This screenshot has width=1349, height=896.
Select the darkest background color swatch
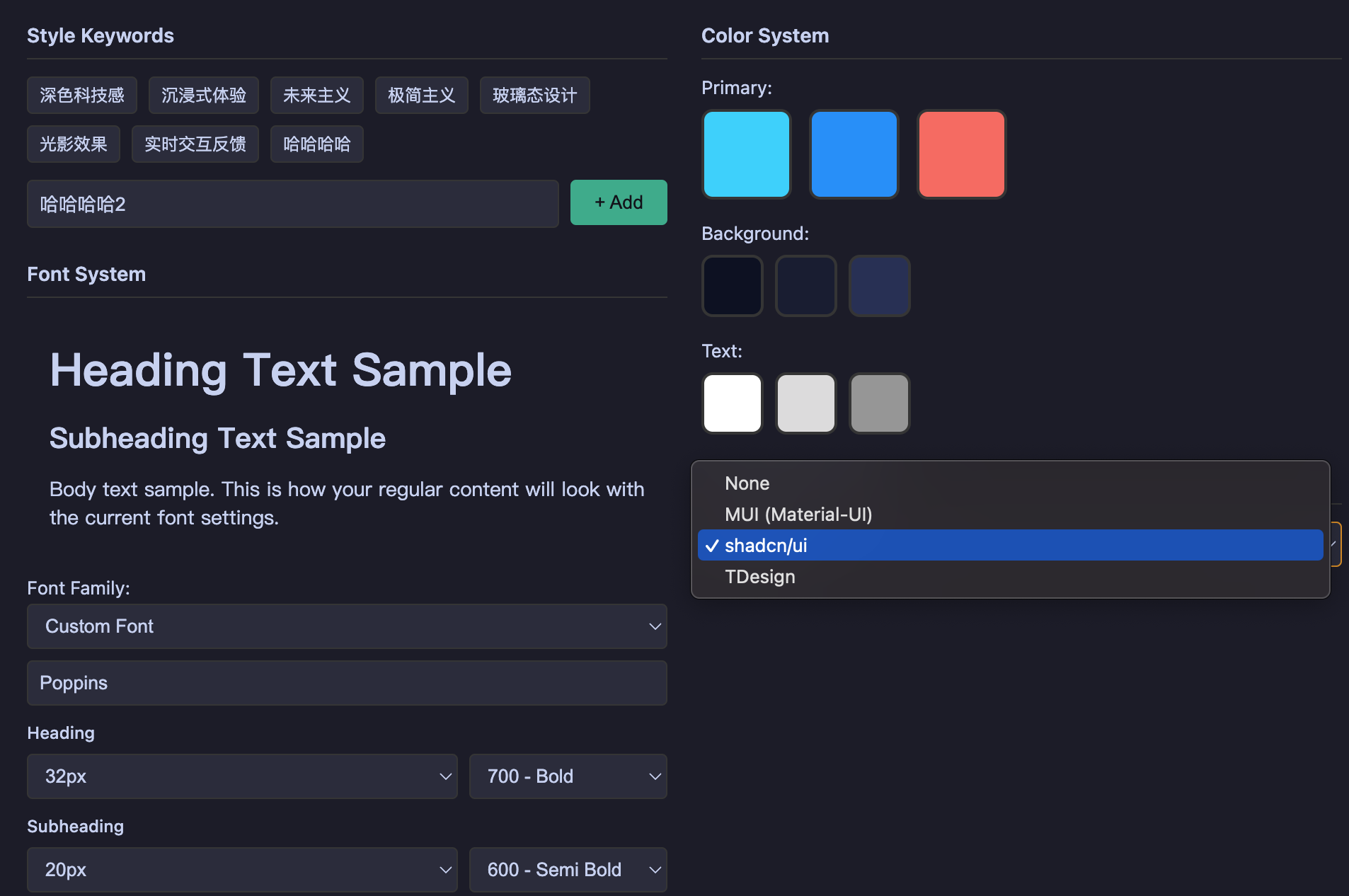pyautogui.click(x=732, y=286)
